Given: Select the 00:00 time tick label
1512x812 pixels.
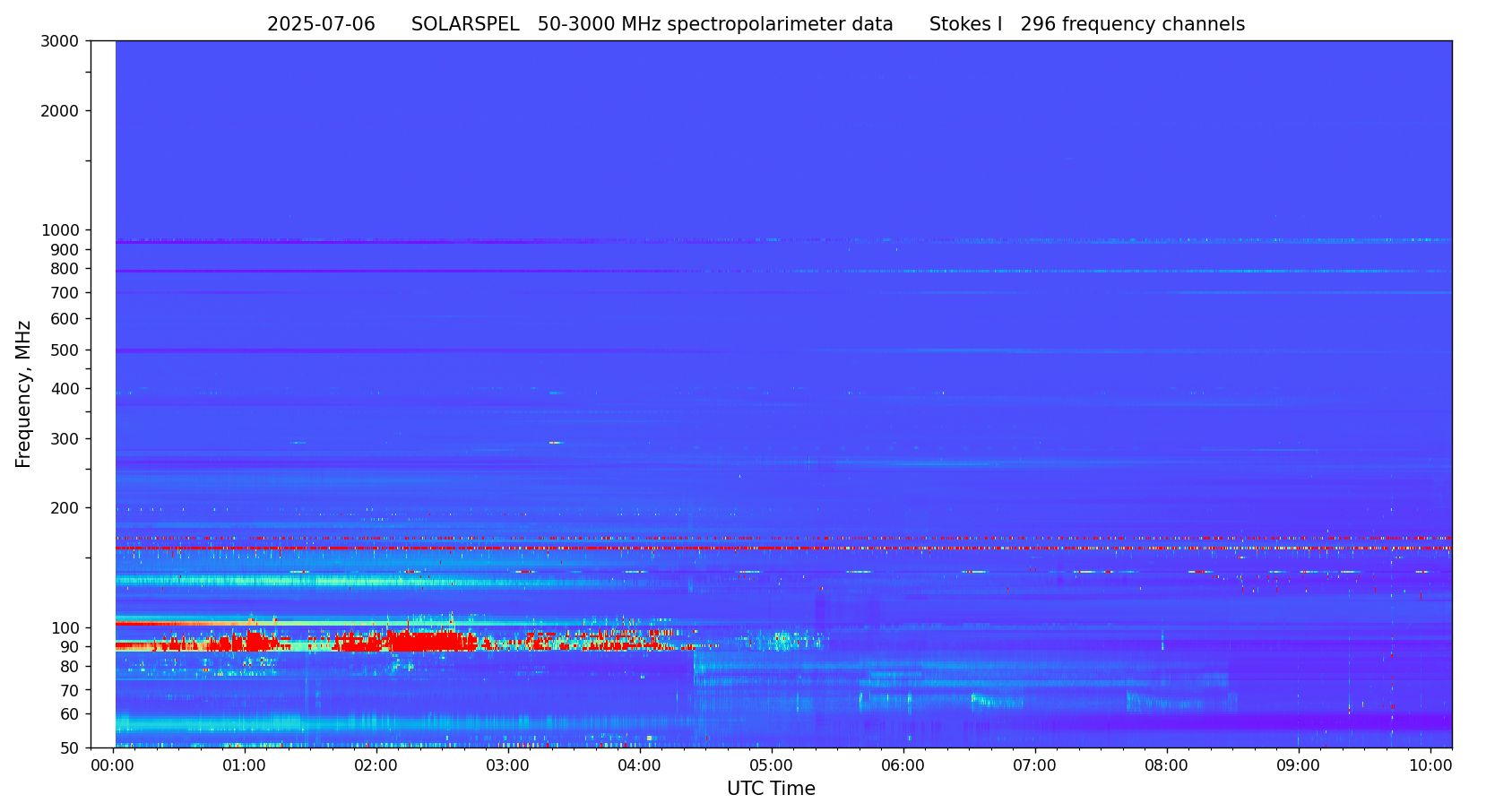Looking at the screenshot, I should click(113, 766).
